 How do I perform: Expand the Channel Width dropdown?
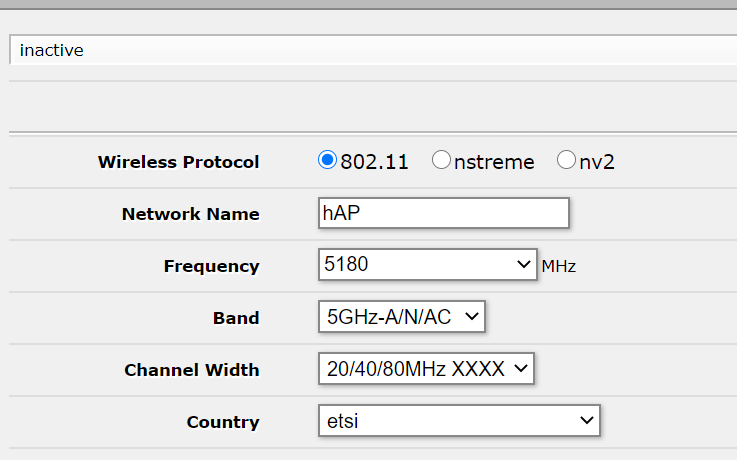point(426,369)
